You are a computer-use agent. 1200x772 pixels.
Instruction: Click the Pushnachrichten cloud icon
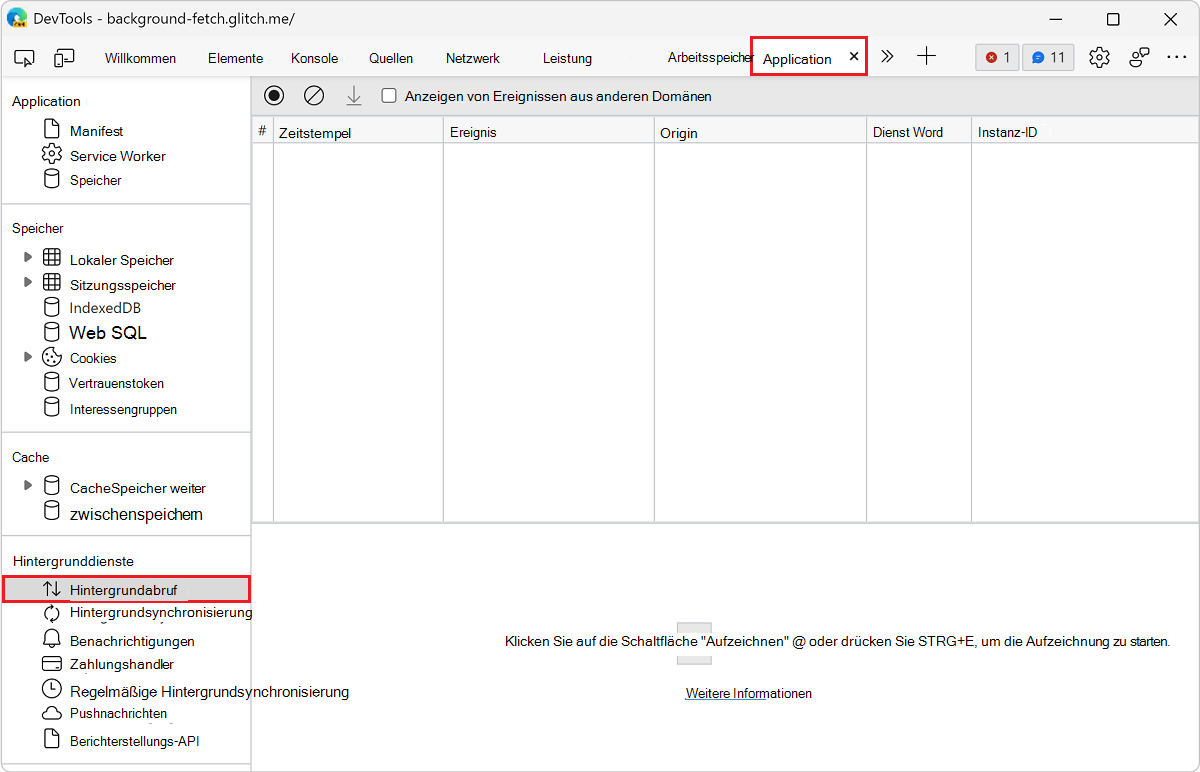tap(52, 714)
